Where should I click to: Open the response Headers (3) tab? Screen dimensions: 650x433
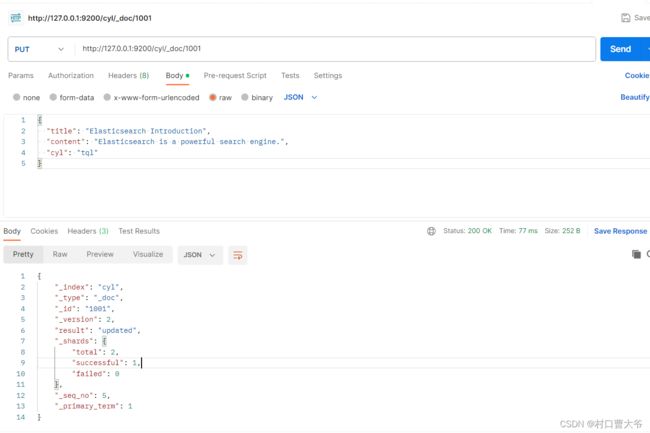coord(88,231)
